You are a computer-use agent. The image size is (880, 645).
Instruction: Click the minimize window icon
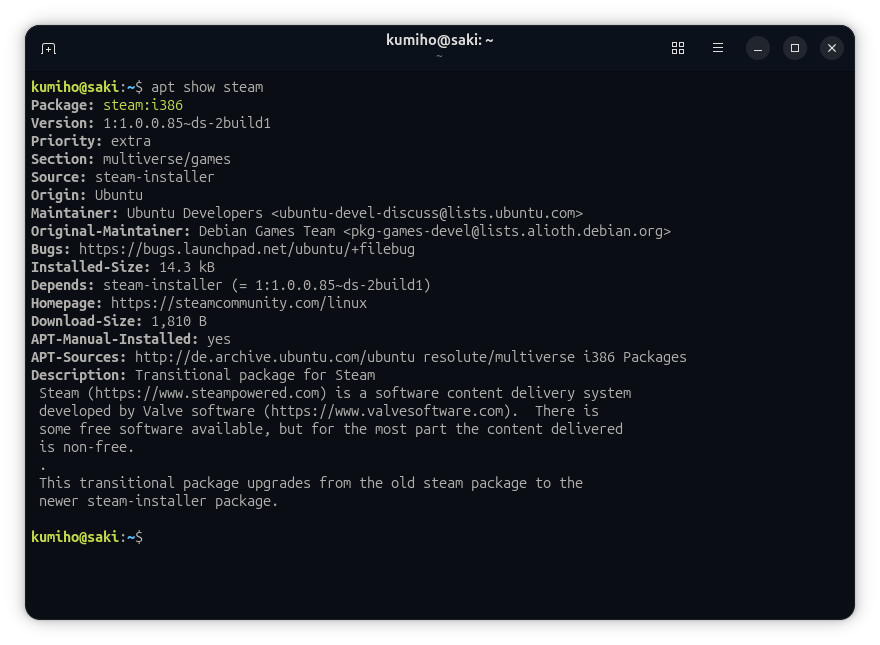click(x=758, y=48)
